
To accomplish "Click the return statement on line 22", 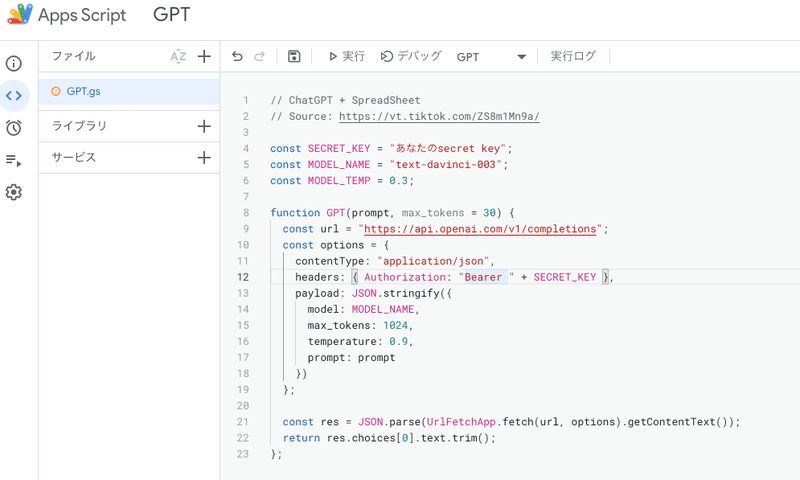I will tap(389, 438).
